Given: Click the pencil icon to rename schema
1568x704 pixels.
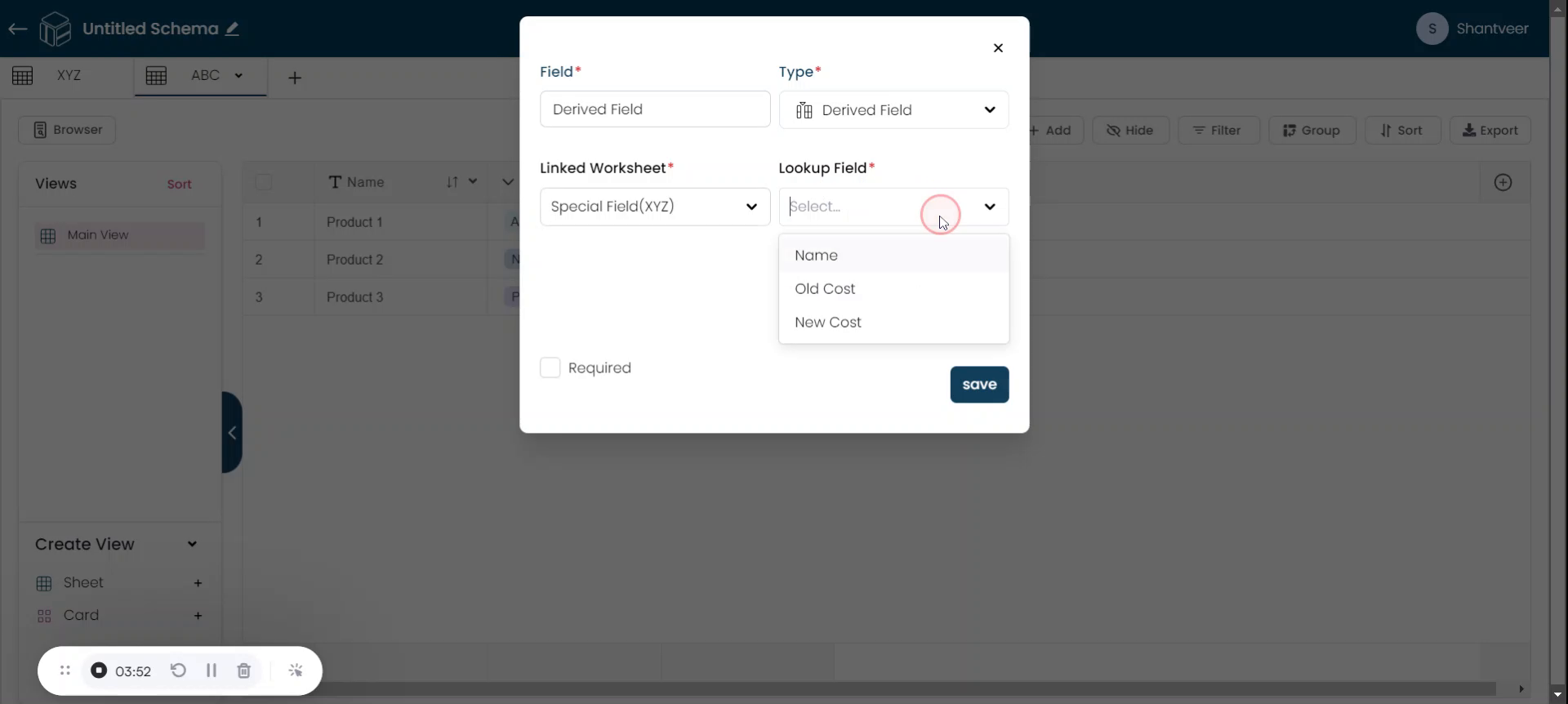Looking at the screenshot, I should (233, 29).
